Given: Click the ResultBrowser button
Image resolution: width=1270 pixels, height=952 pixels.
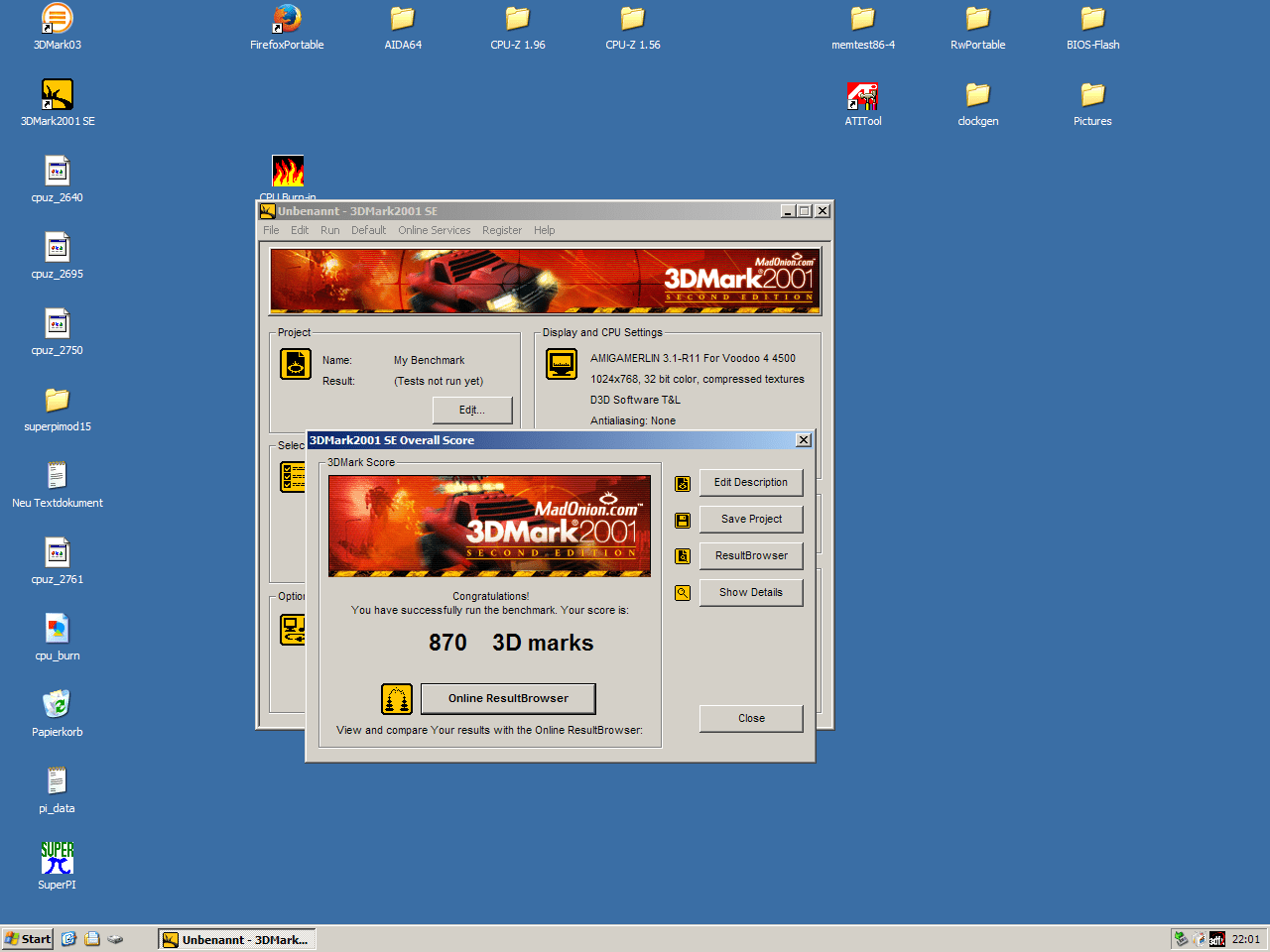Looking at the screenshot, I should click(751, 556).
